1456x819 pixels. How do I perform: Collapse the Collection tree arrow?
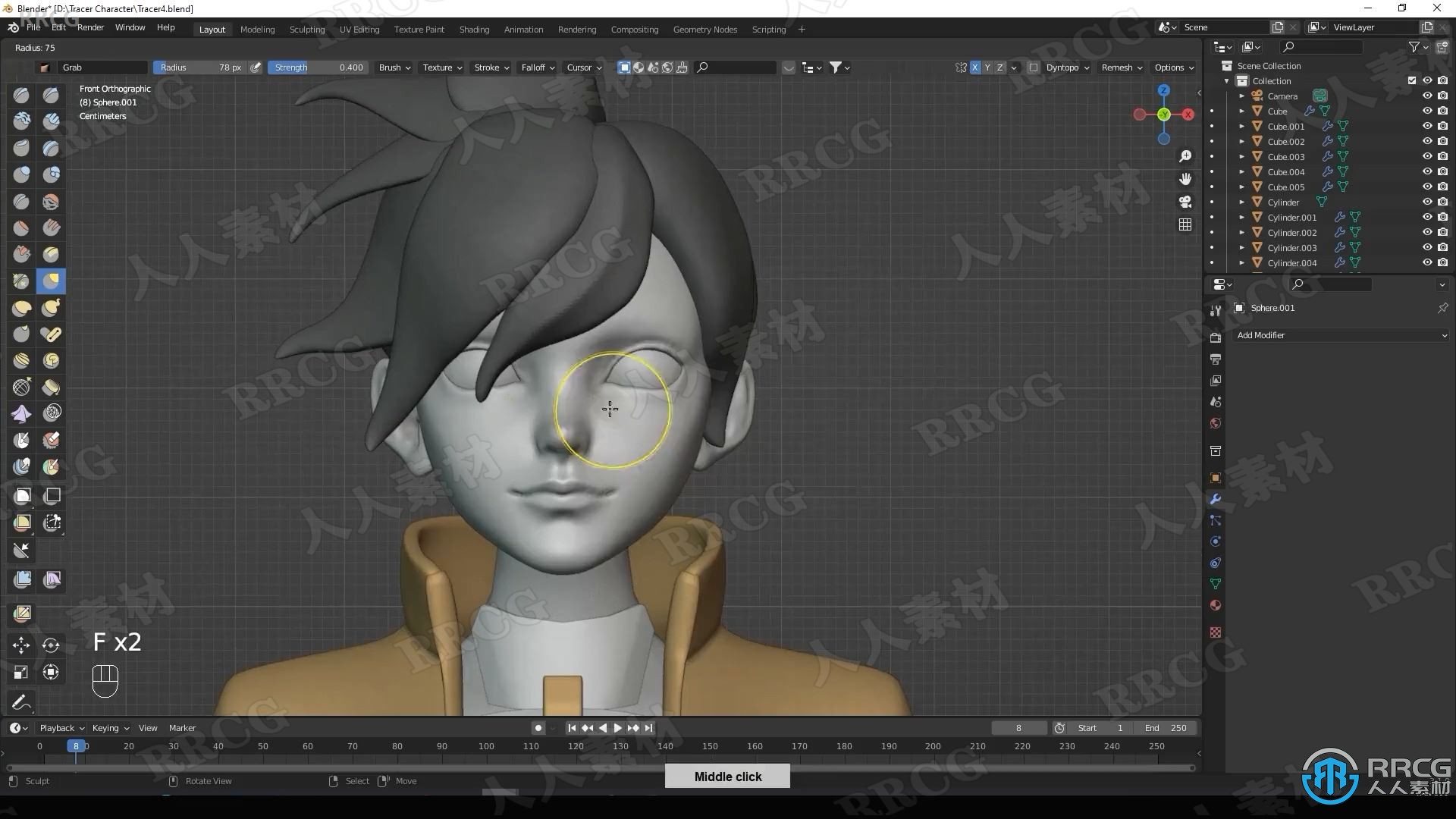pyautogui.click(x=1227, y=81)
